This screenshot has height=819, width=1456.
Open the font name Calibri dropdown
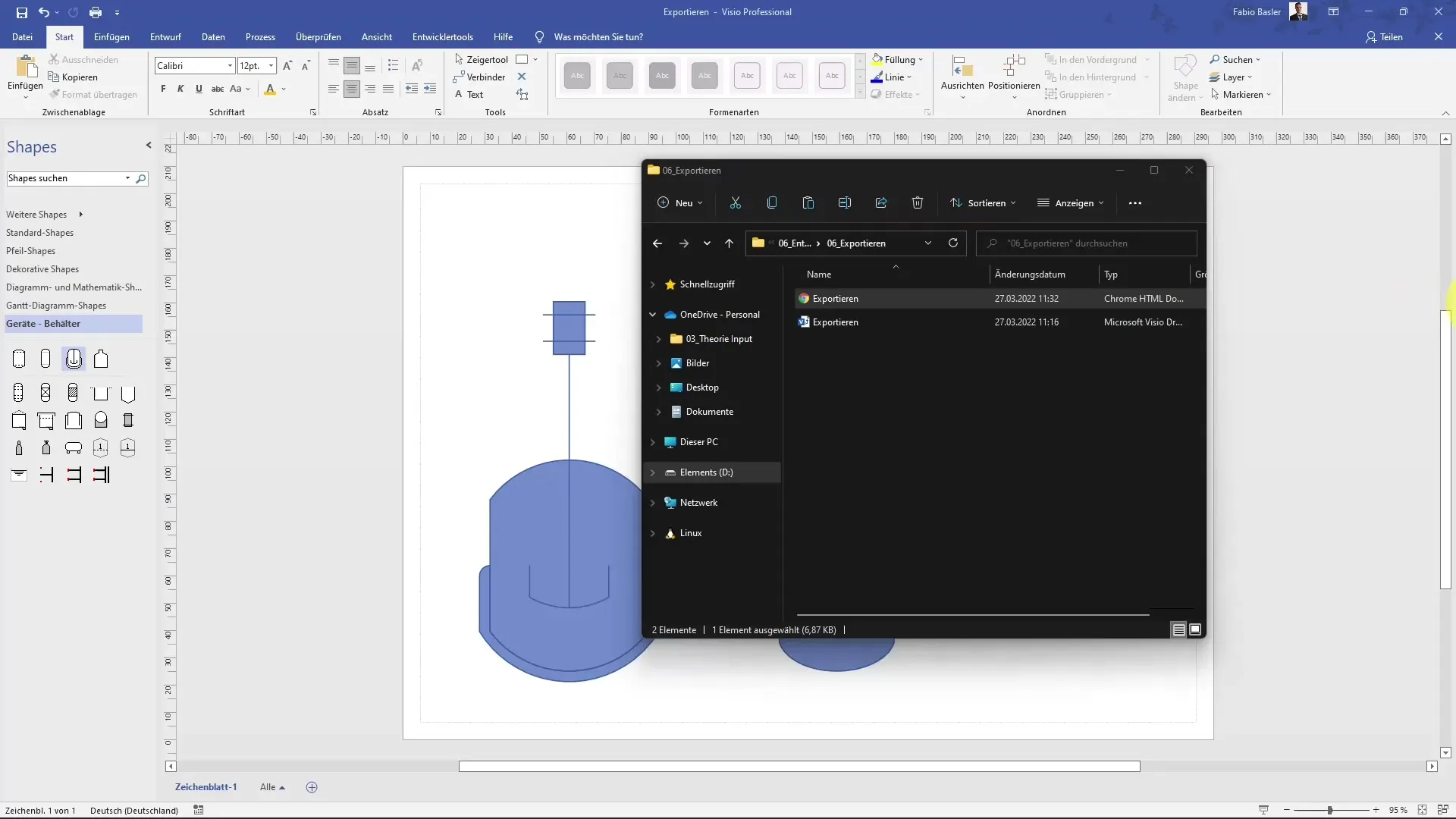230,66
